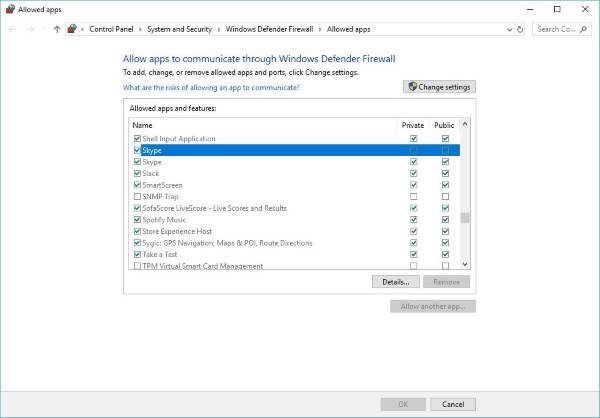The width and height of the screenshot is (600, 418).
Task: Toggle Spotify Music Public checkbox
Action: (x=445, y=220)
